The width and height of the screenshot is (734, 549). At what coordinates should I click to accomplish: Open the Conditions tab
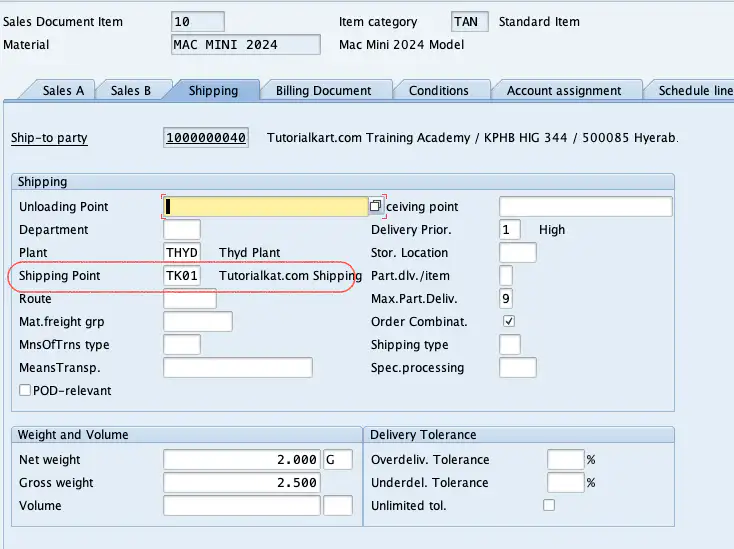[x=439, y=90]
